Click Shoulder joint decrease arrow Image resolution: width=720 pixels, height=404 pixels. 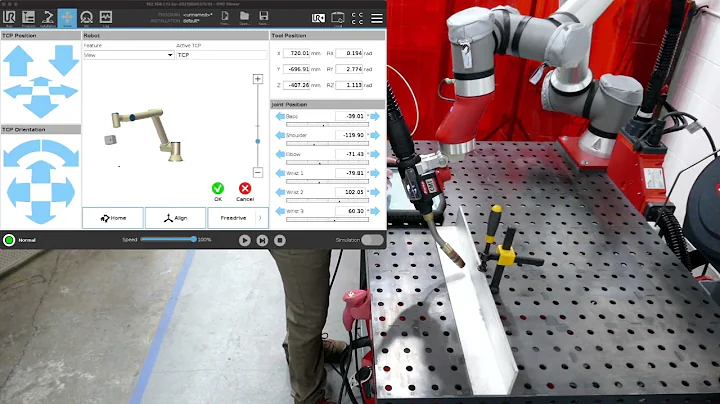[x=280, y=135]
